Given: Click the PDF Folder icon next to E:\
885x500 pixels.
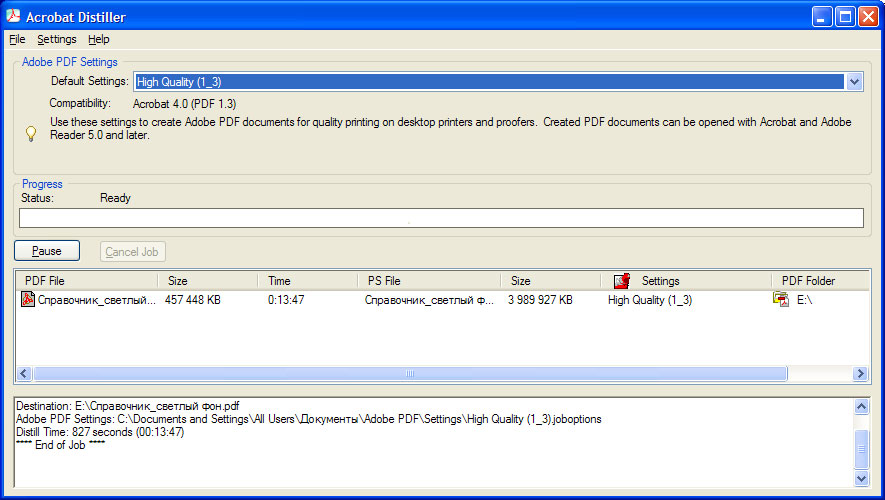Looking at the screenshot, I should tap(781, 300).
